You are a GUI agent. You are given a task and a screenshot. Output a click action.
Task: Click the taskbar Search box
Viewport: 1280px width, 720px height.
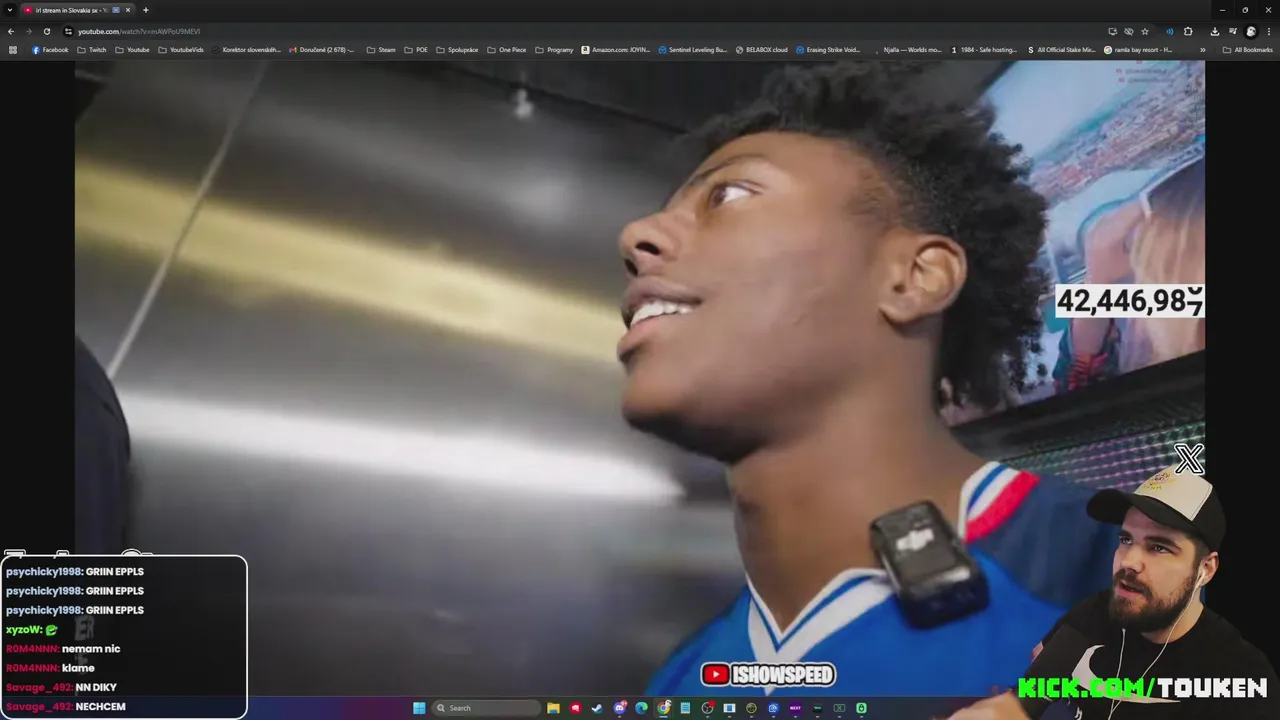tap(486, 708)
